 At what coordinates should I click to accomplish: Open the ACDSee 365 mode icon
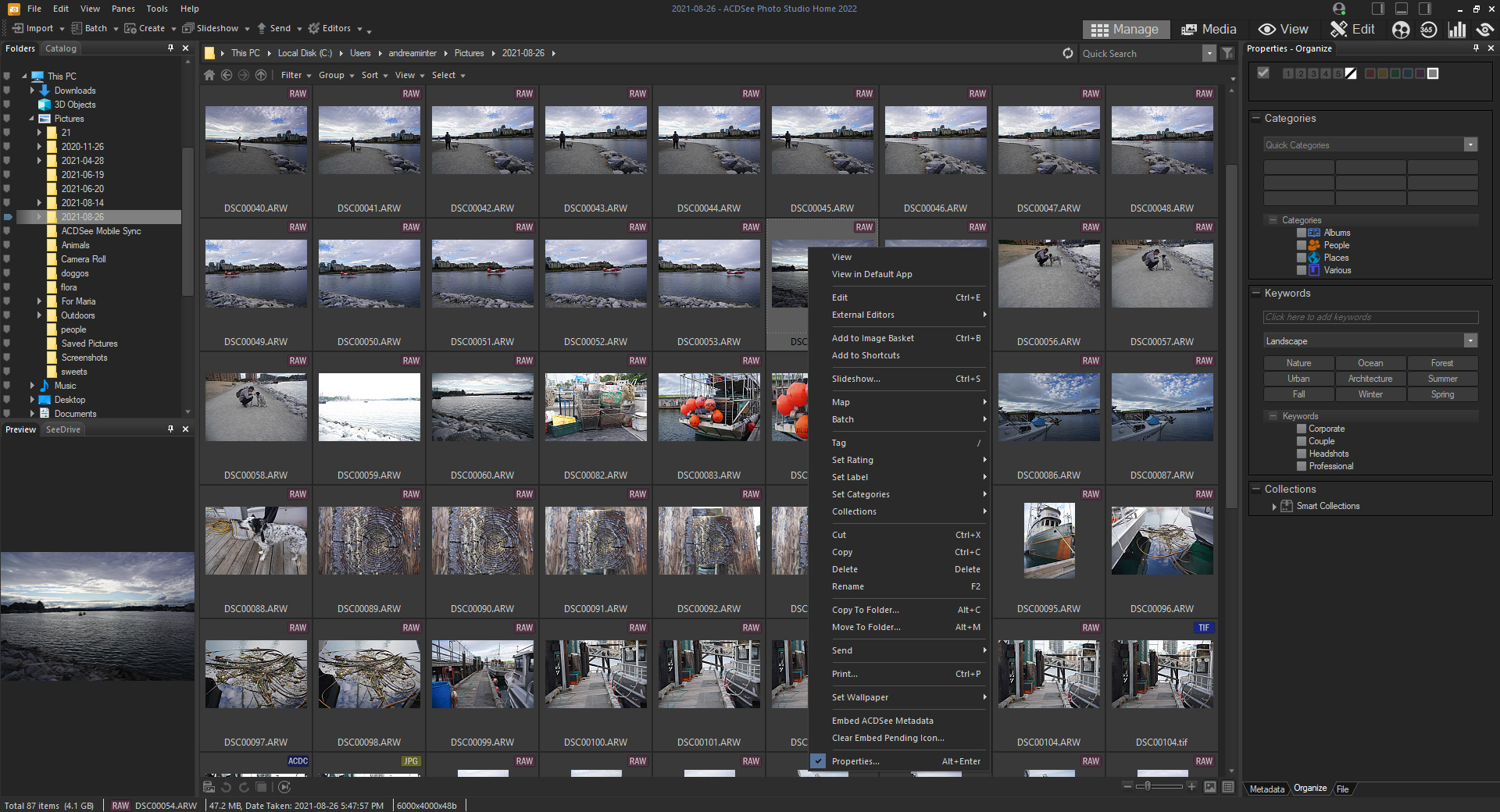(x=1428, y=30)
